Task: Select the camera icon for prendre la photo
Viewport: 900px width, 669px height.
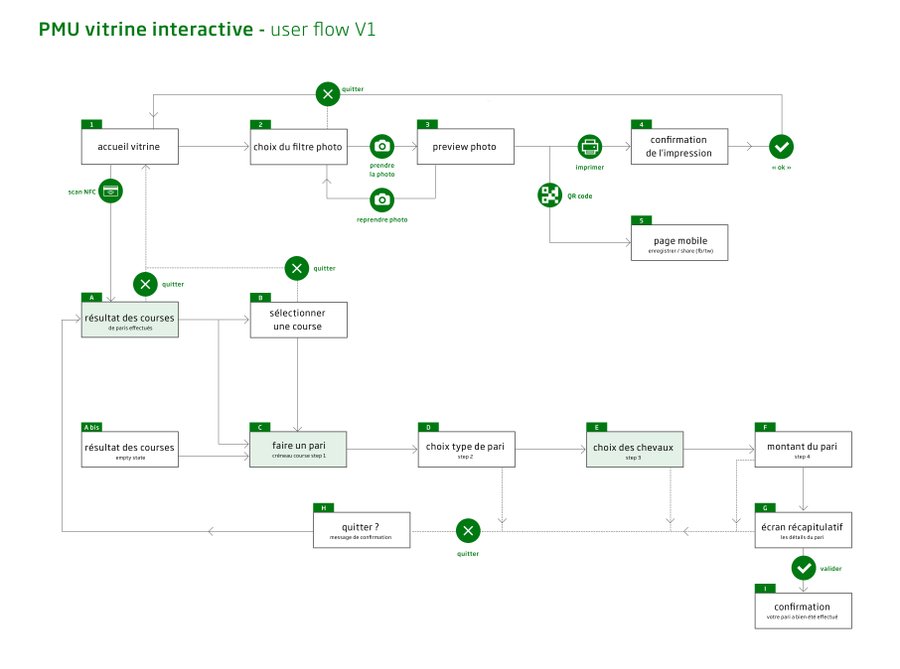Action: (x=381, y=146)
